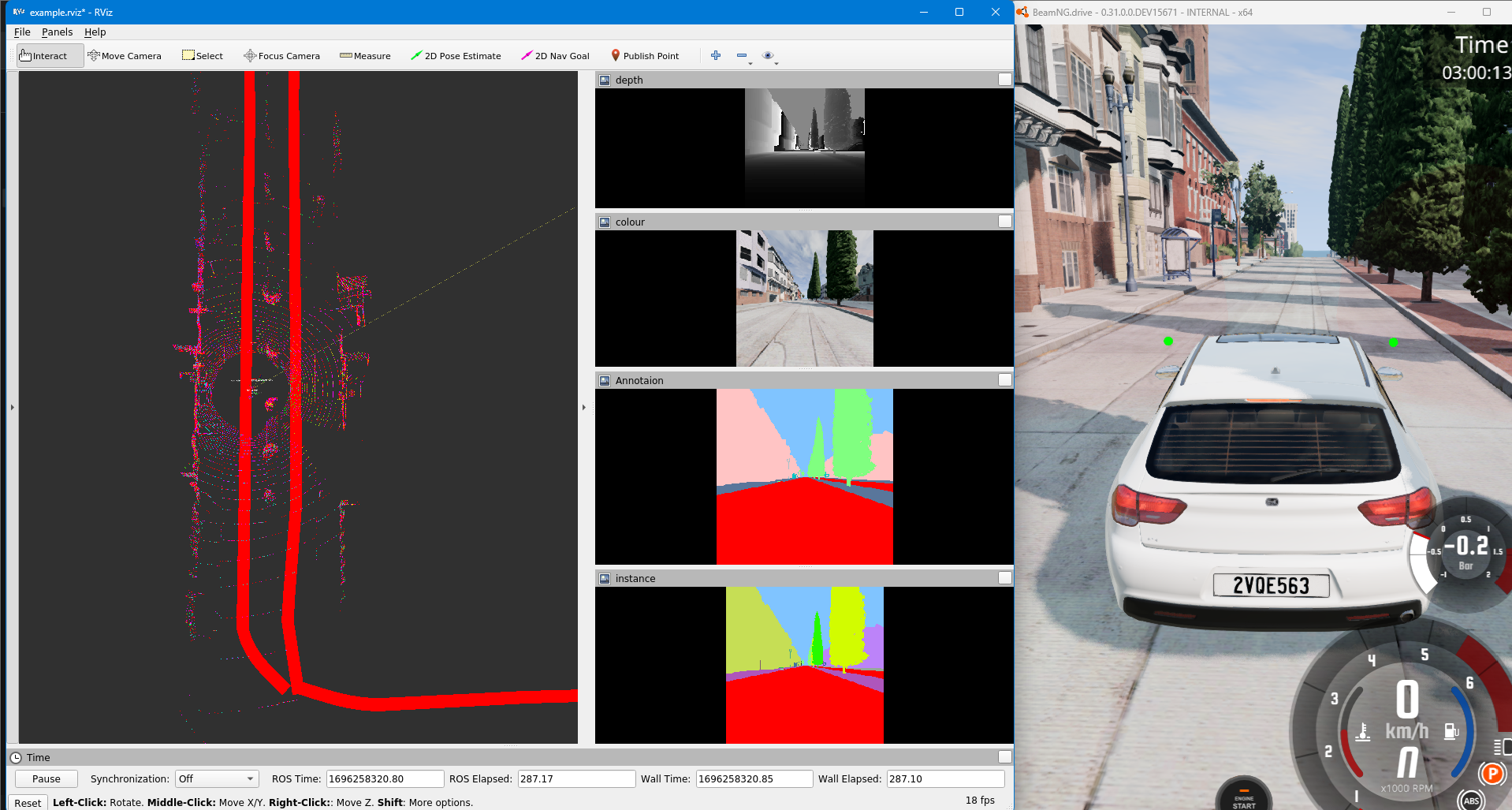Click the fuel gauge icon in BeamNG

coord(1451,731)
